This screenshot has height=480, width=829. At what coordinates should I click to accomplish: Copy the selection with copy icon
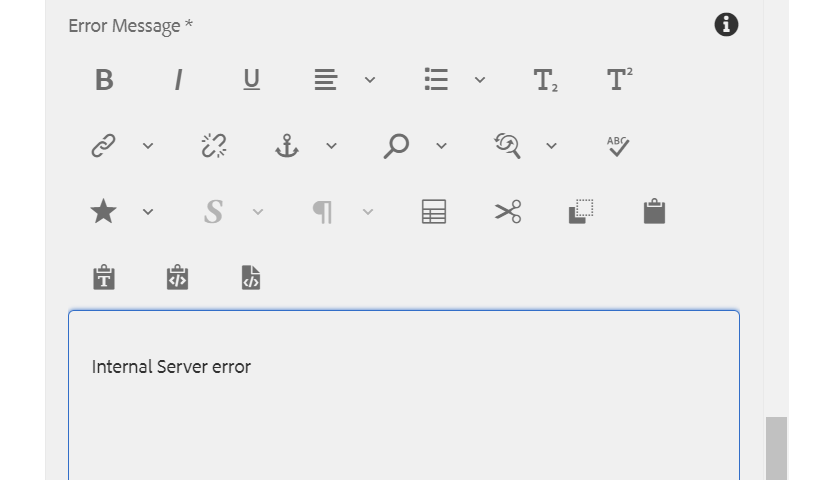[x=581, y=212]
